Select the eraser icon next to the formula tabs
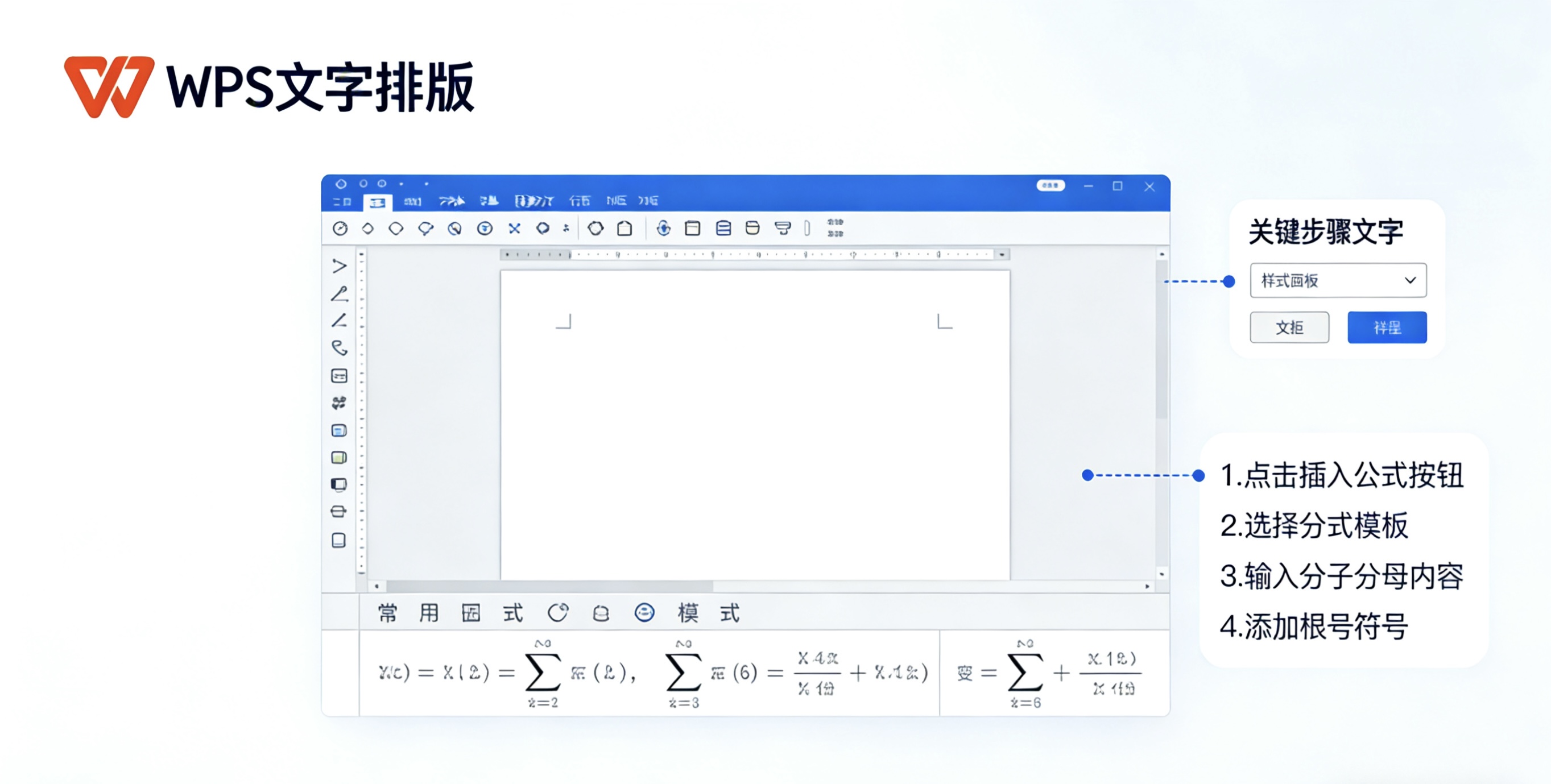The image size is (1551, 784). 601,612
